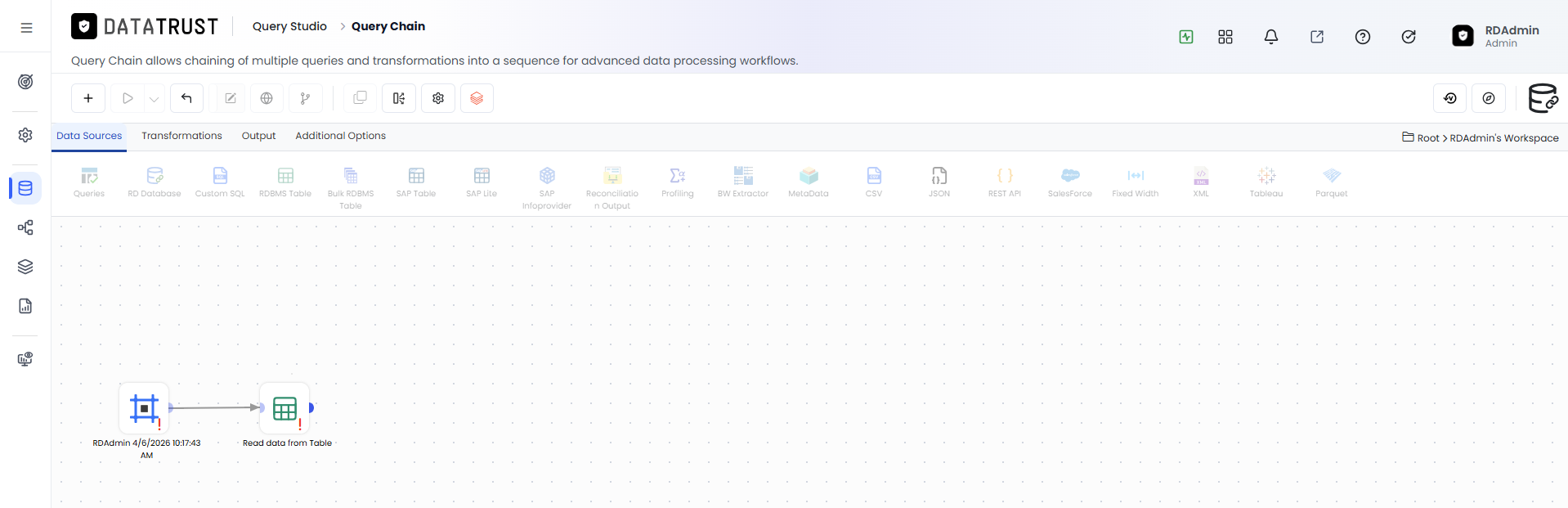Select the SAP Table data source
Screen dimensions: 1568x508
click(416, 182)
